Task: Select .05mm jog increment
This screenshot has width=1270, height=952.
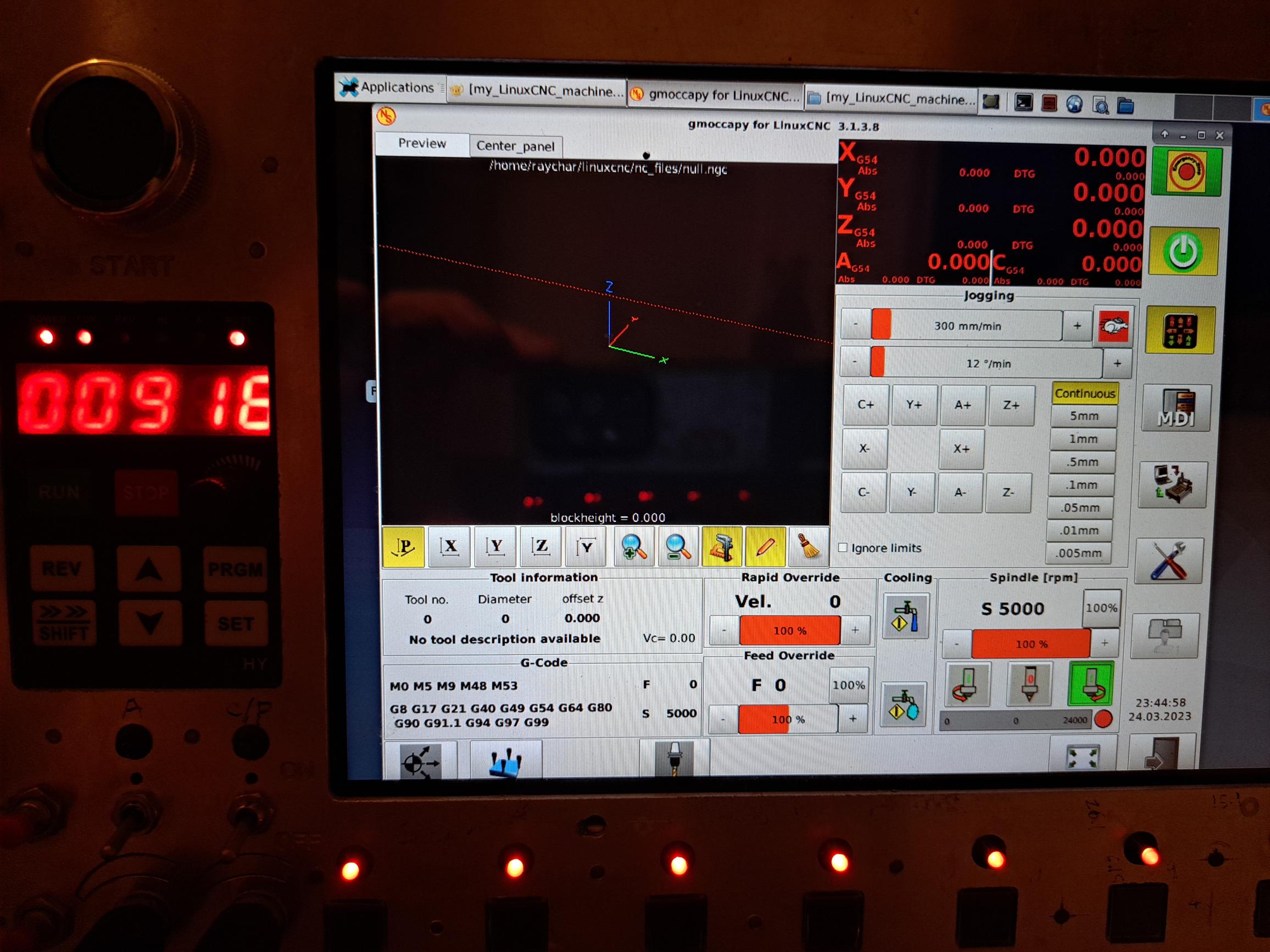Action: [x=1079, y=508]
